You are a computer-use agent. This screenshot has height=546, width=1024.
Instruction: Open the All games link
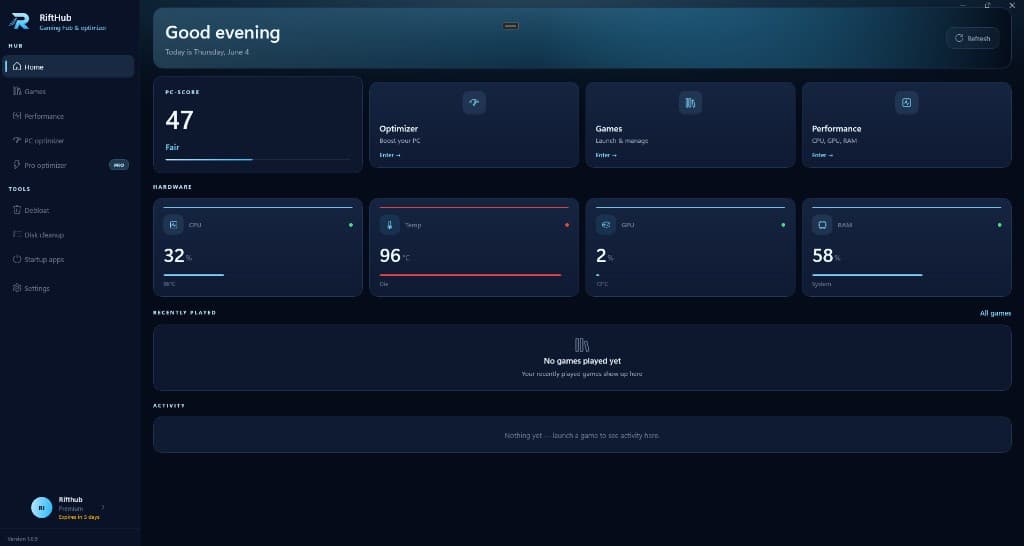[x=995, y=313]
